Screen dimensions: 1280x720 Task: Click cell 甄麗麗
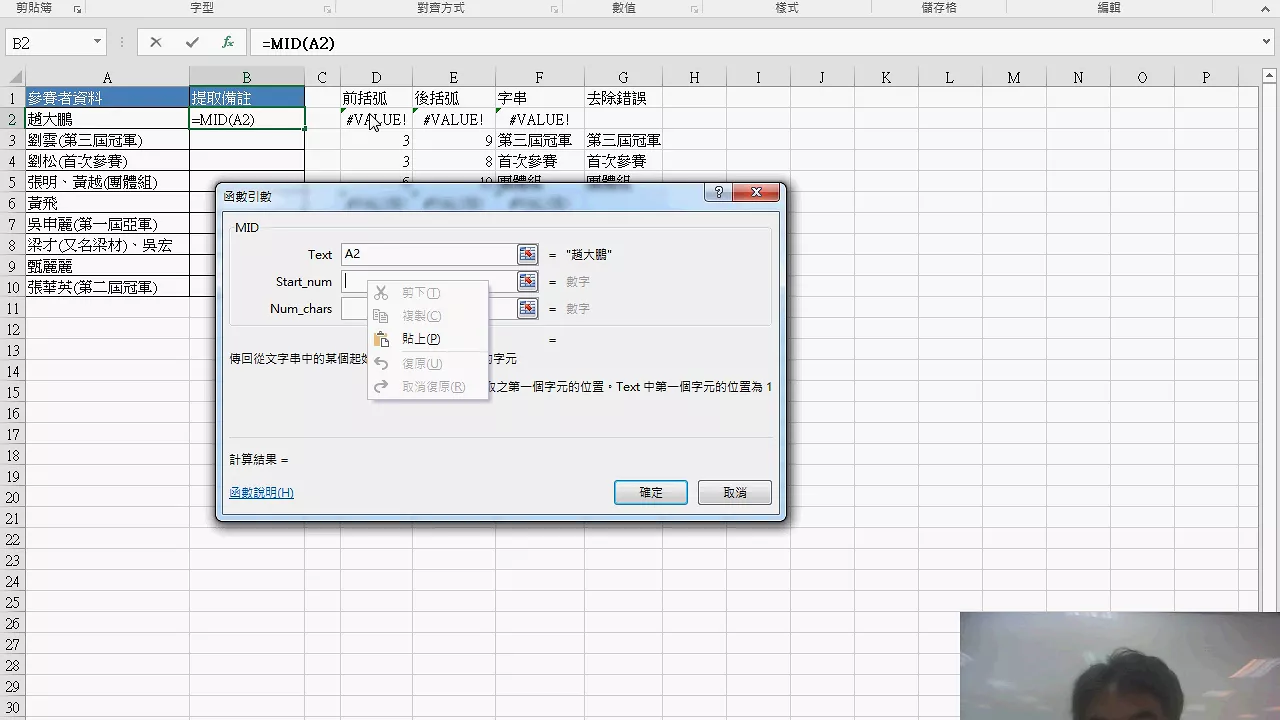107,267
